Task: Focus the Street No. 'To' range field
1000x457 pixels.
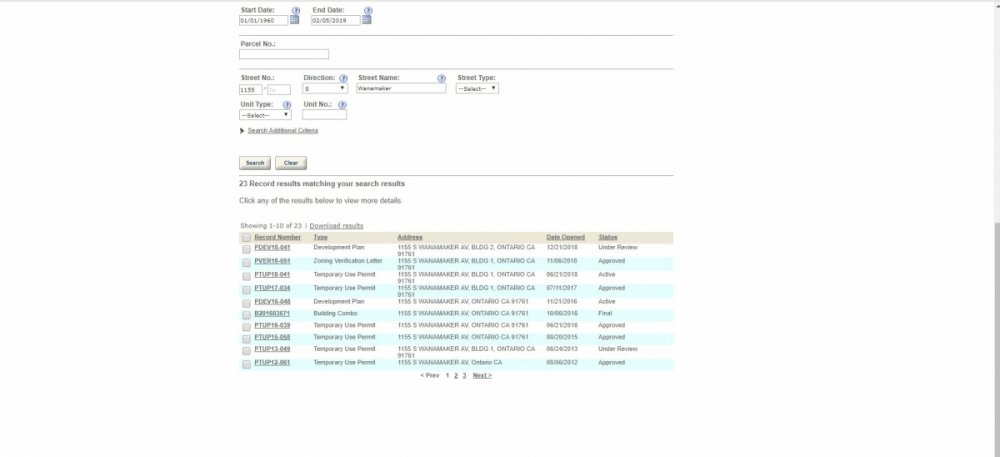Action: (279, 89)
